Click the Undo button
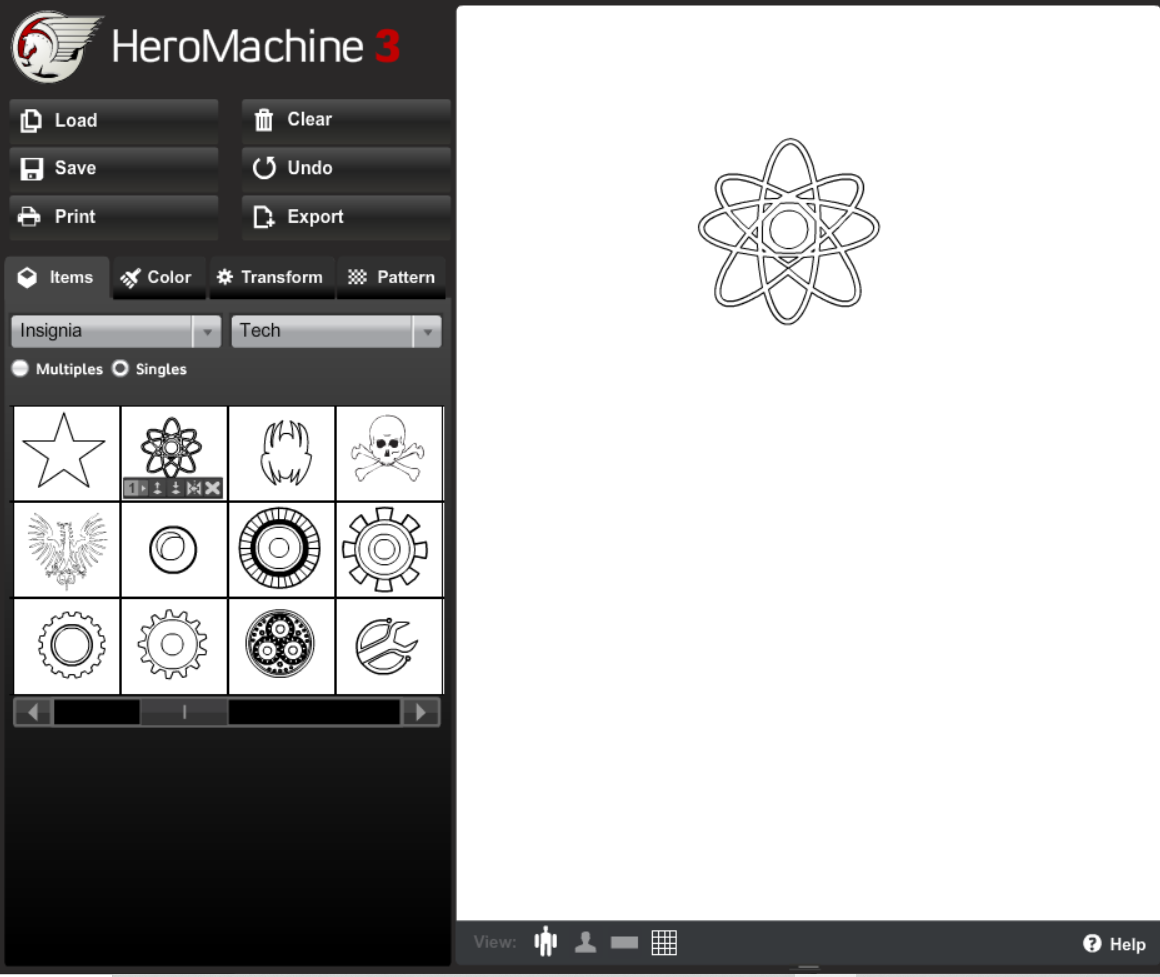 pos(345,168)
